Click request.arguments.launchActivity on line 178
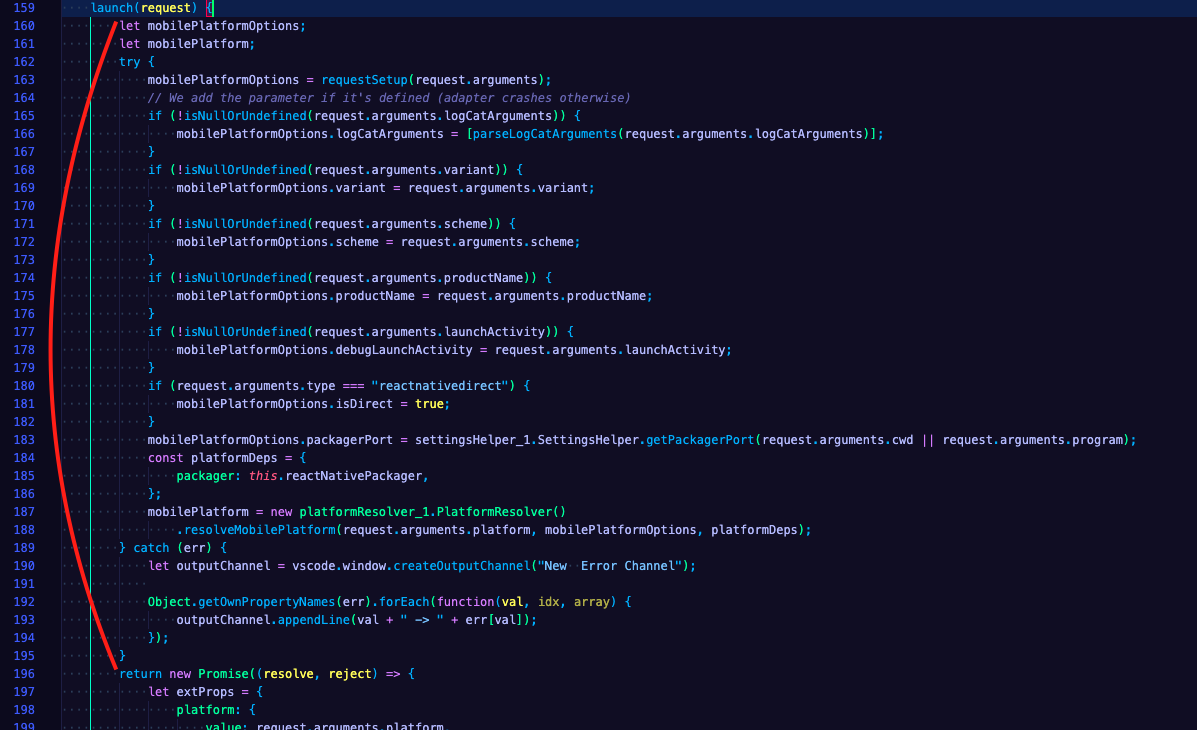The width and height of the screenshot is (1197, 730). [x=610, y=350]
